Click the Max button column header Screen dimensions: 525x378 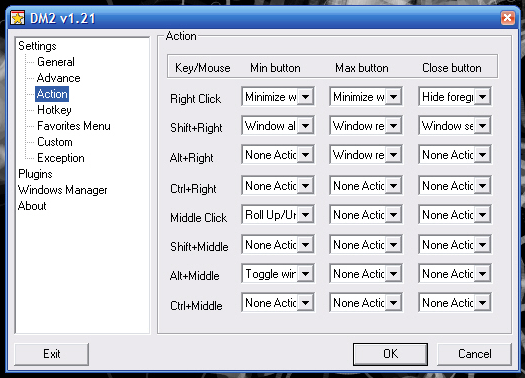pos(362,68)
